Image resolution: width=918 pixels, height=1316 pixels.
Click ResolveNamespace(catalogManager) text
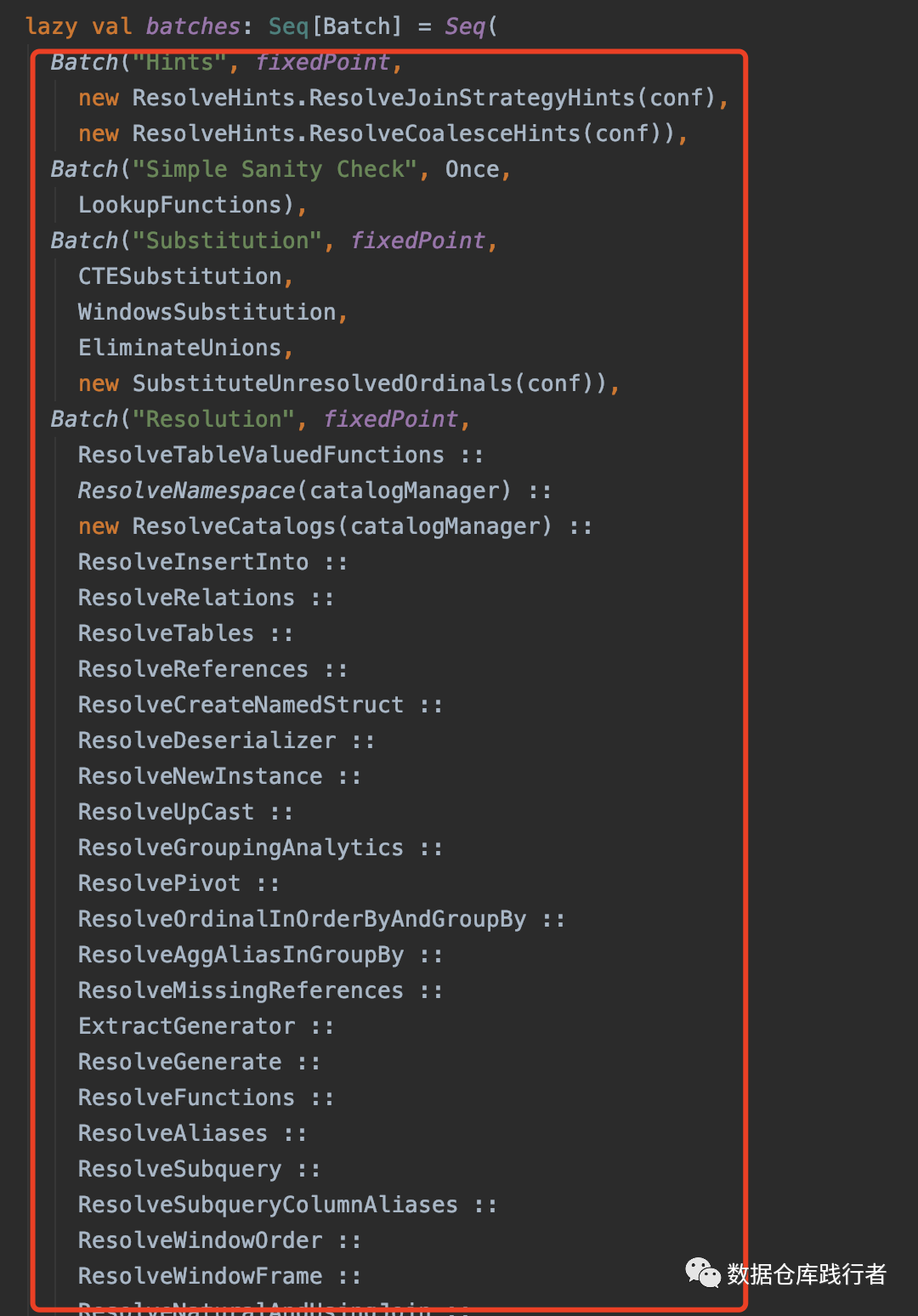point(295,491)
